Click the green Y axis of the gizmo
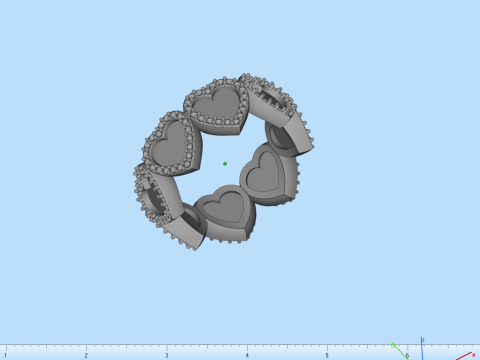Screen dimensions: 480x360 click(400, 351)
